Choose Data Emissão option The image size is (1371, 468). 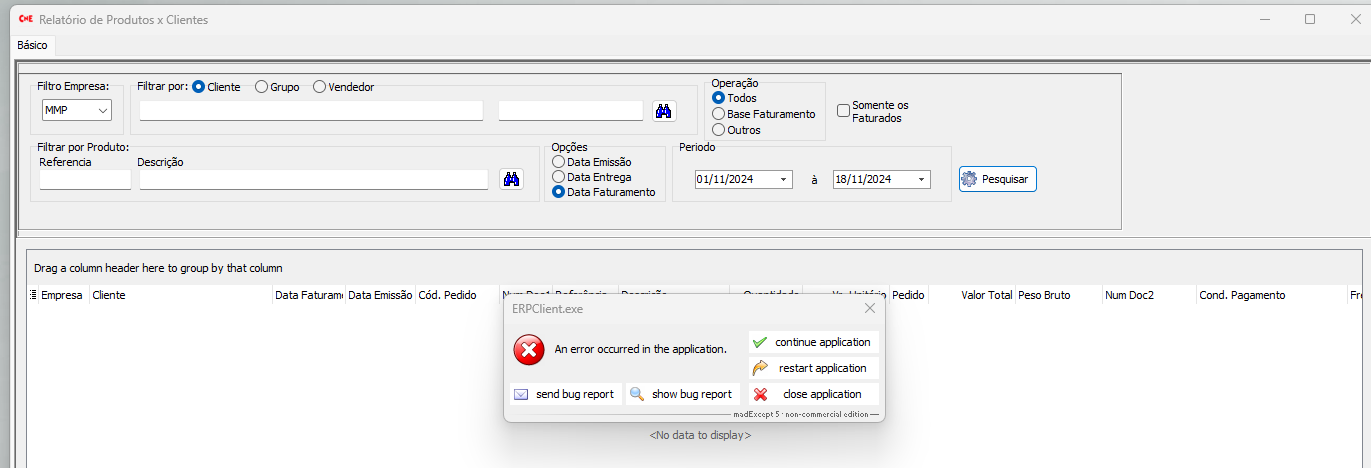(x=558, y=162)
